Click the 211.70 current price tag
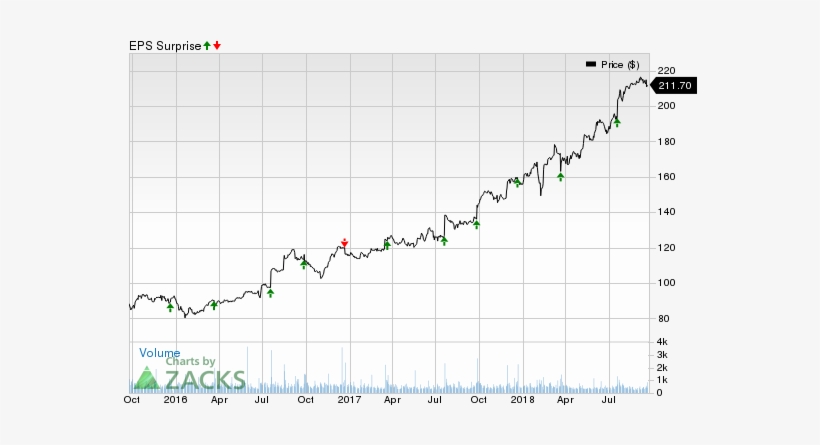 coord(673,86)
